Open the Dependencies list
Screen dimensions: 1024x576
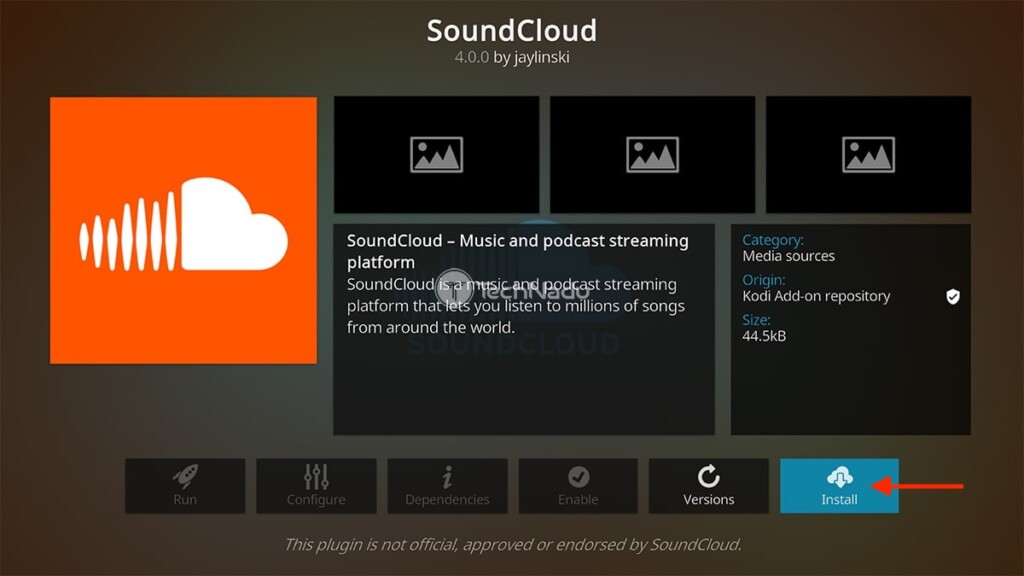447,486
